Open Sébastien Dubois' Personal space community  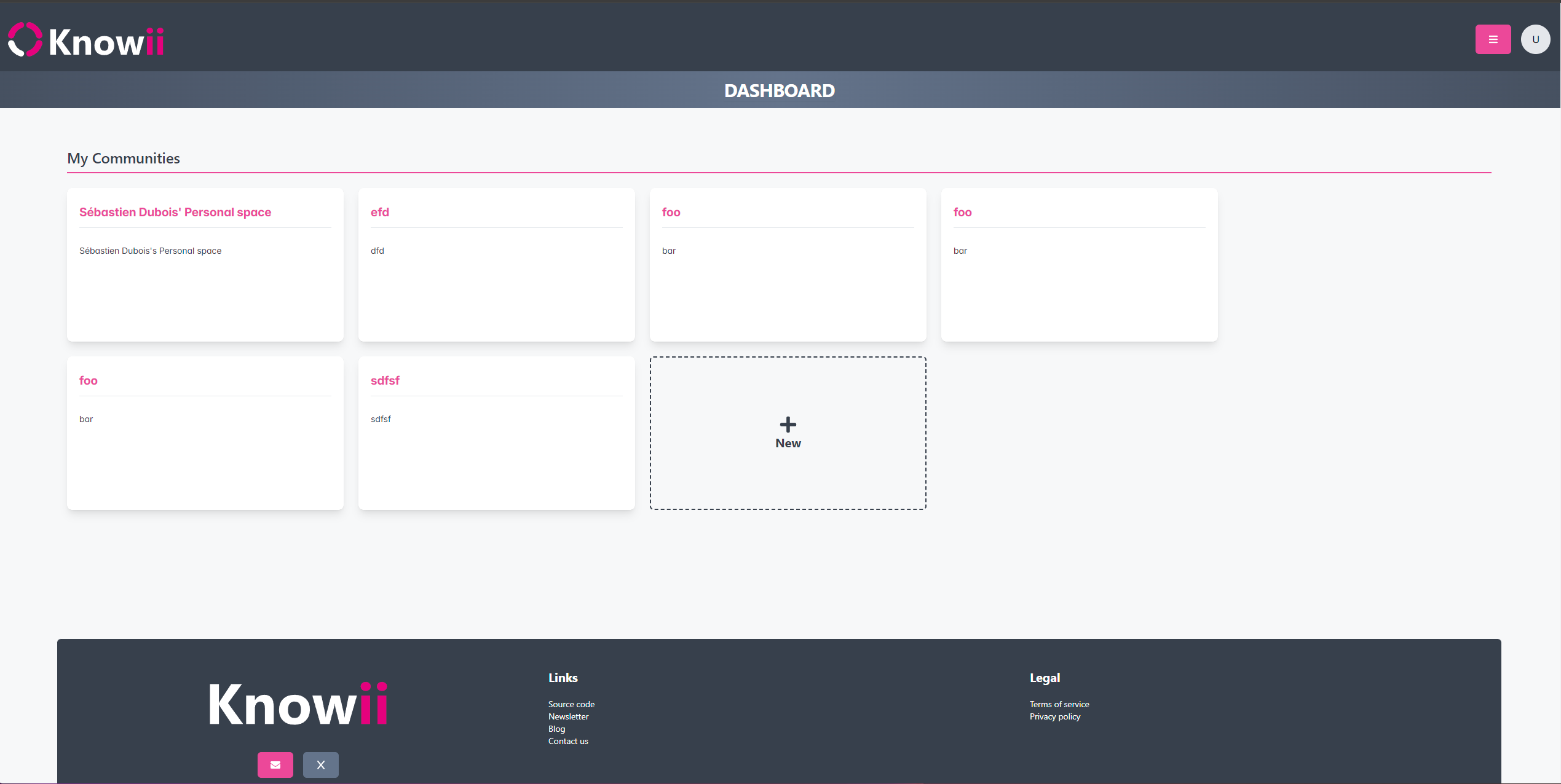pos(175,212)
